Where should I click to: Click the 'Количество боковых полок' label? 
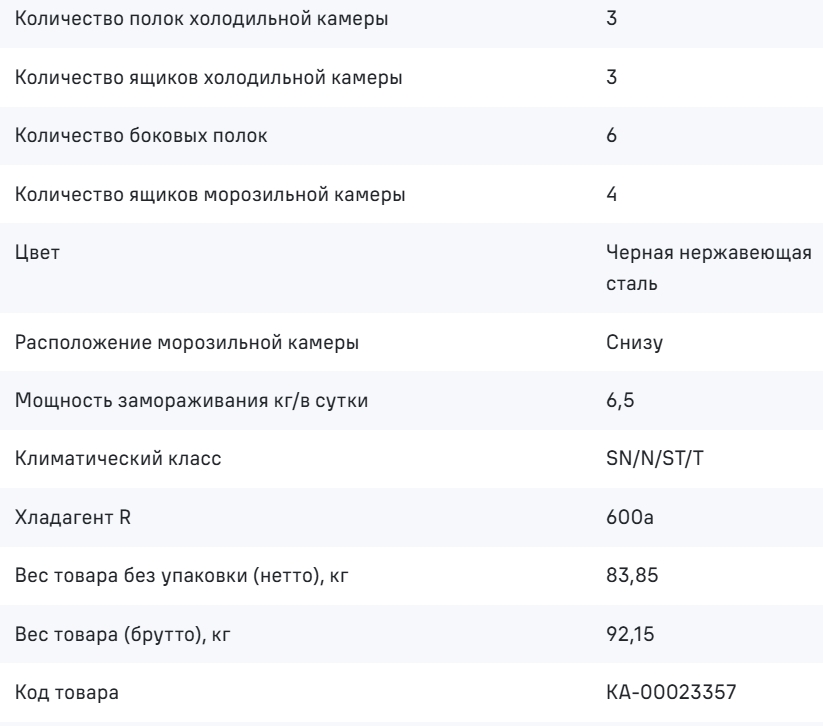(x=141, y=135)
